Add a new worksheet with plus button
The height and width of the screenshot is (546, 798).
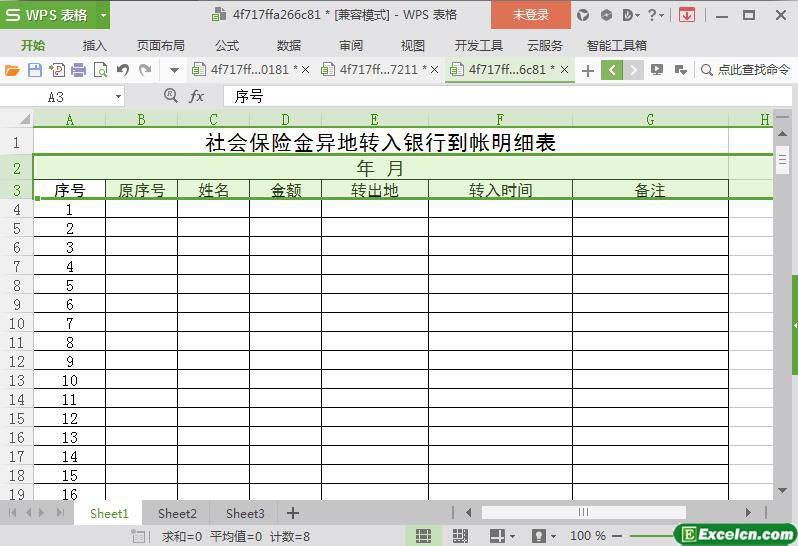pyautogui.click(x=293, y=513)
